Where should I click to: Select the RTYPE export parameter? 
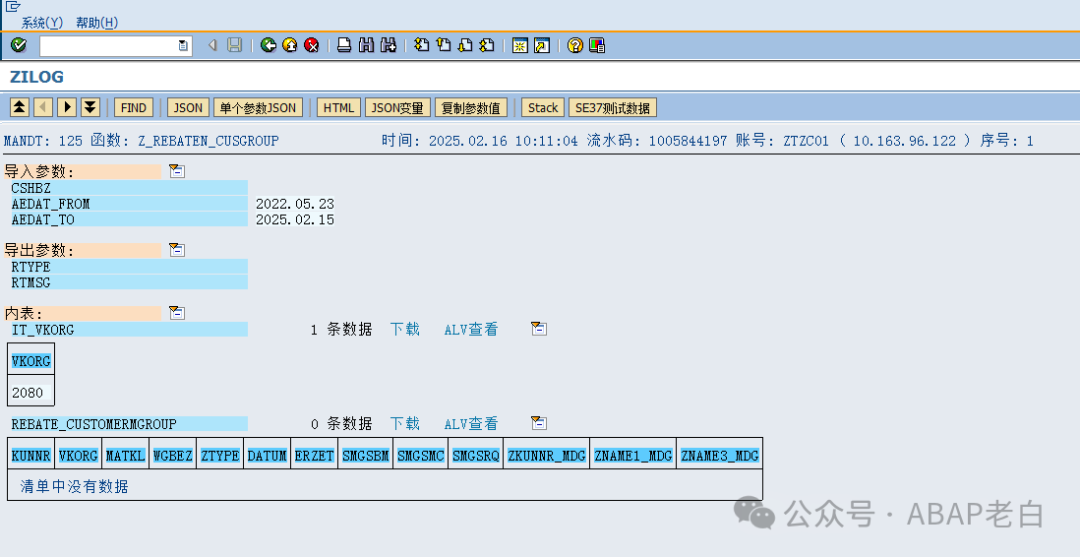(129, 266)
